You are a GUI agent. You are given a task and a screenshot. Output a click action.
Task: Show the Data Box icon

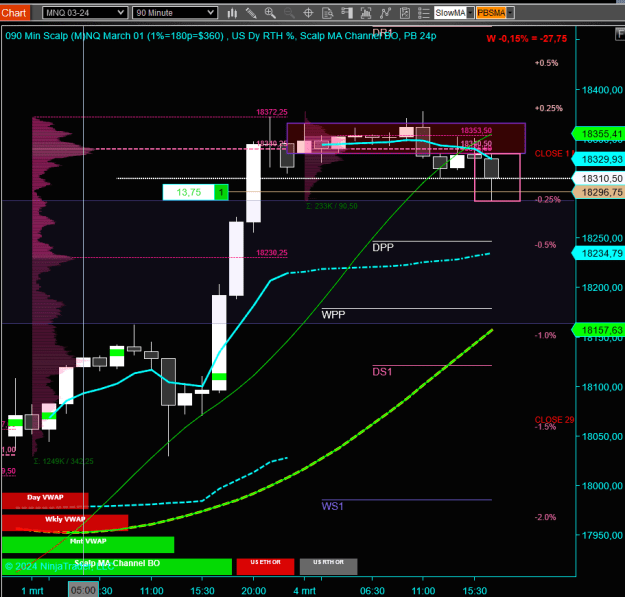[328, 13]
